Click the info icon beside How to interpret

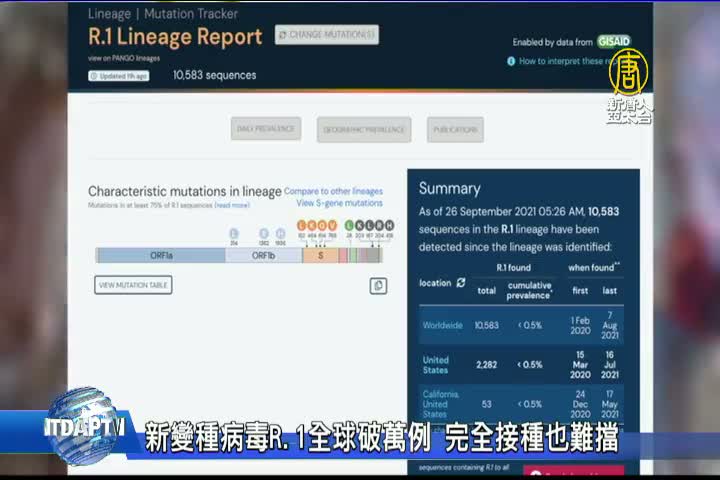coord(511,61)
